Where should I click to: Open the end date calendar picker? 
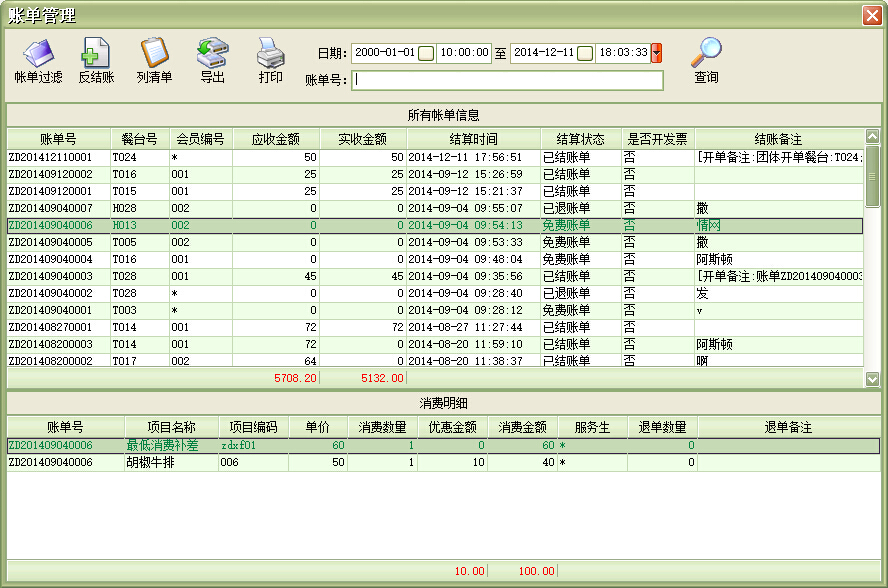pos(585,53)
